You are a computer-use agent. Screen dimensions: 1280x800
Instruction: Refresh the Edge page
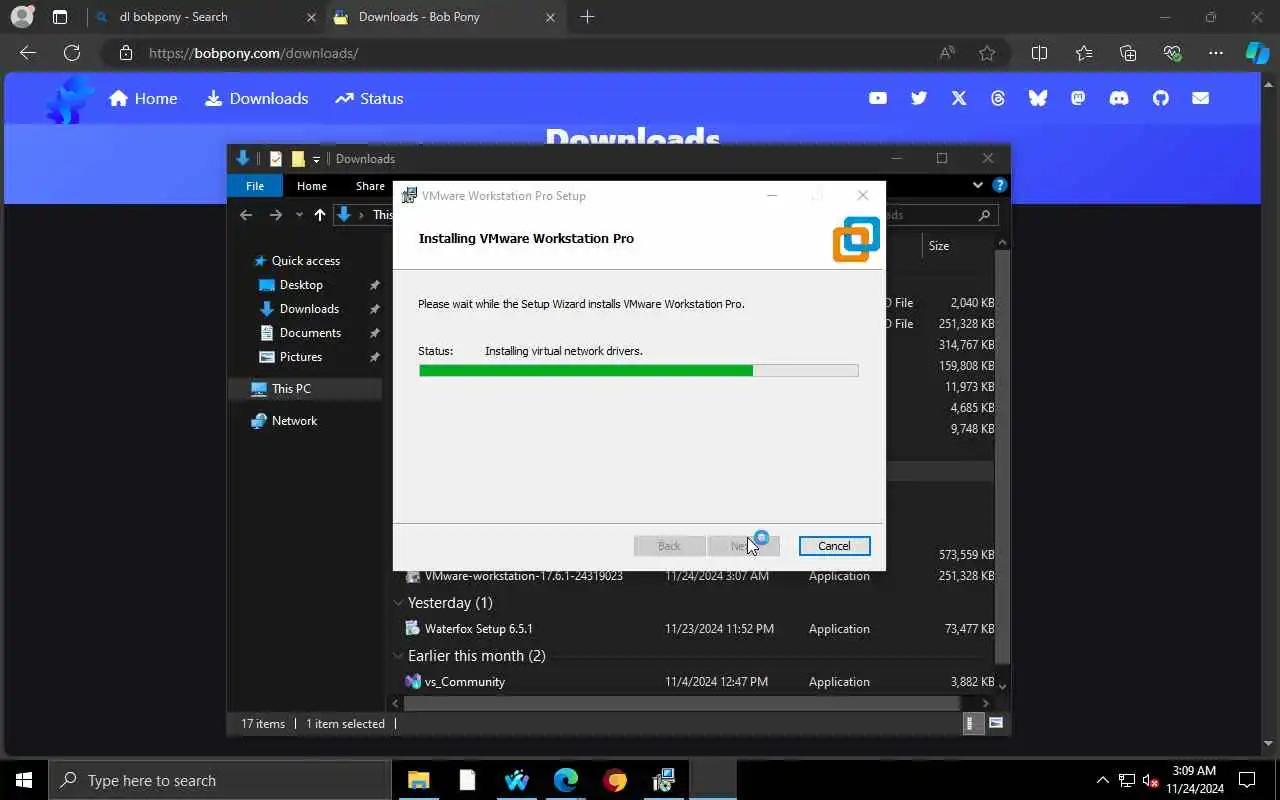point(72,53)
